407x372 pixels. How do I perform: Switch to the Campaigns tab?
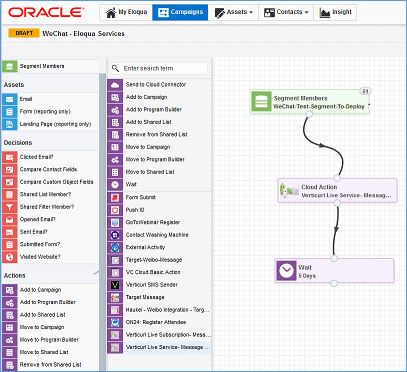pos(180,12)
